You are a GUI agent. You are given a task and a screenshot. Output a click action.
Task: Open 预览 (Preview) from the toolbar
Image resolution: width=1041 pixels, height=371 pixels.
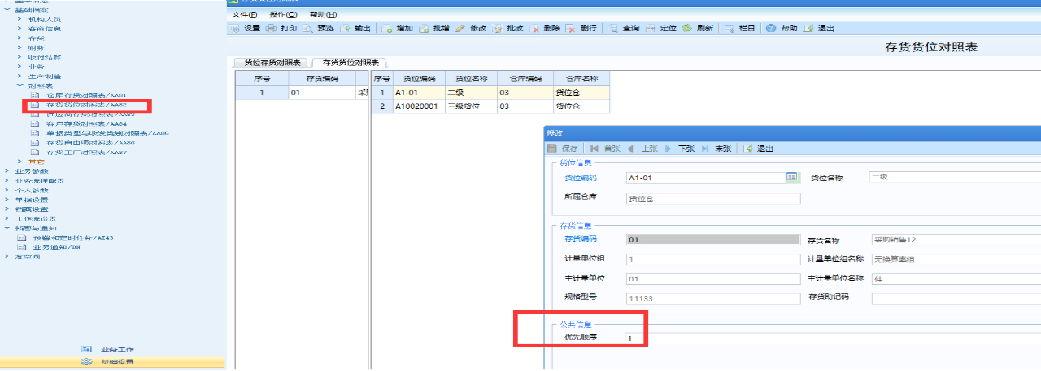tap(318, 29)
